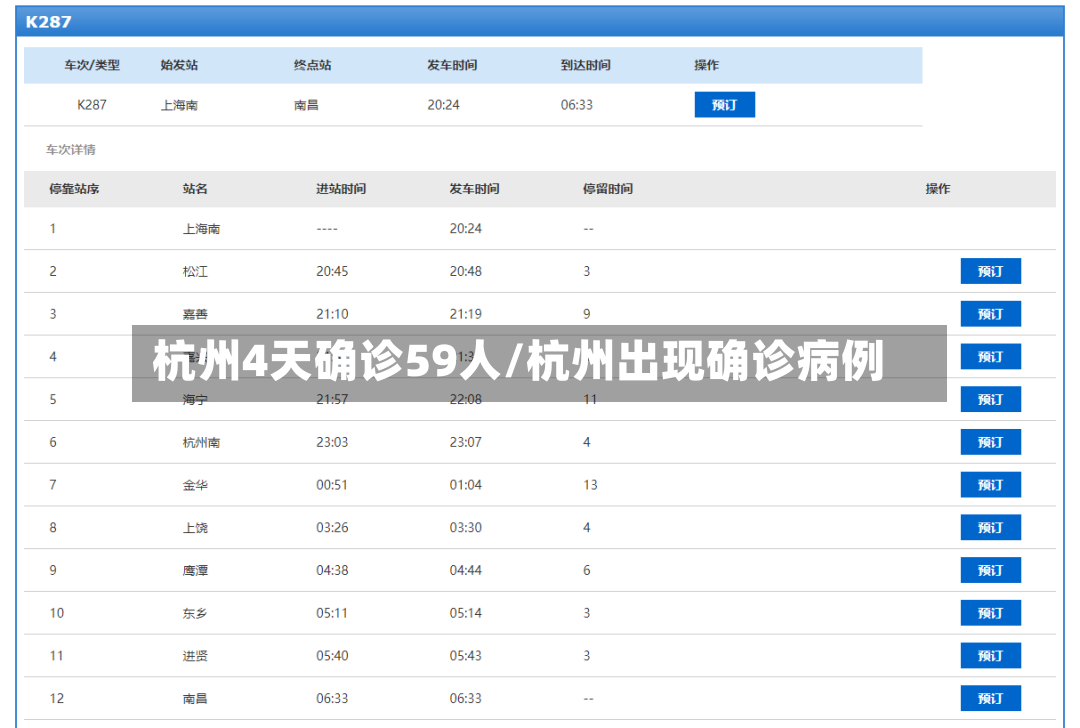Click station name 杭州南 in stop list

coord(201,442)
